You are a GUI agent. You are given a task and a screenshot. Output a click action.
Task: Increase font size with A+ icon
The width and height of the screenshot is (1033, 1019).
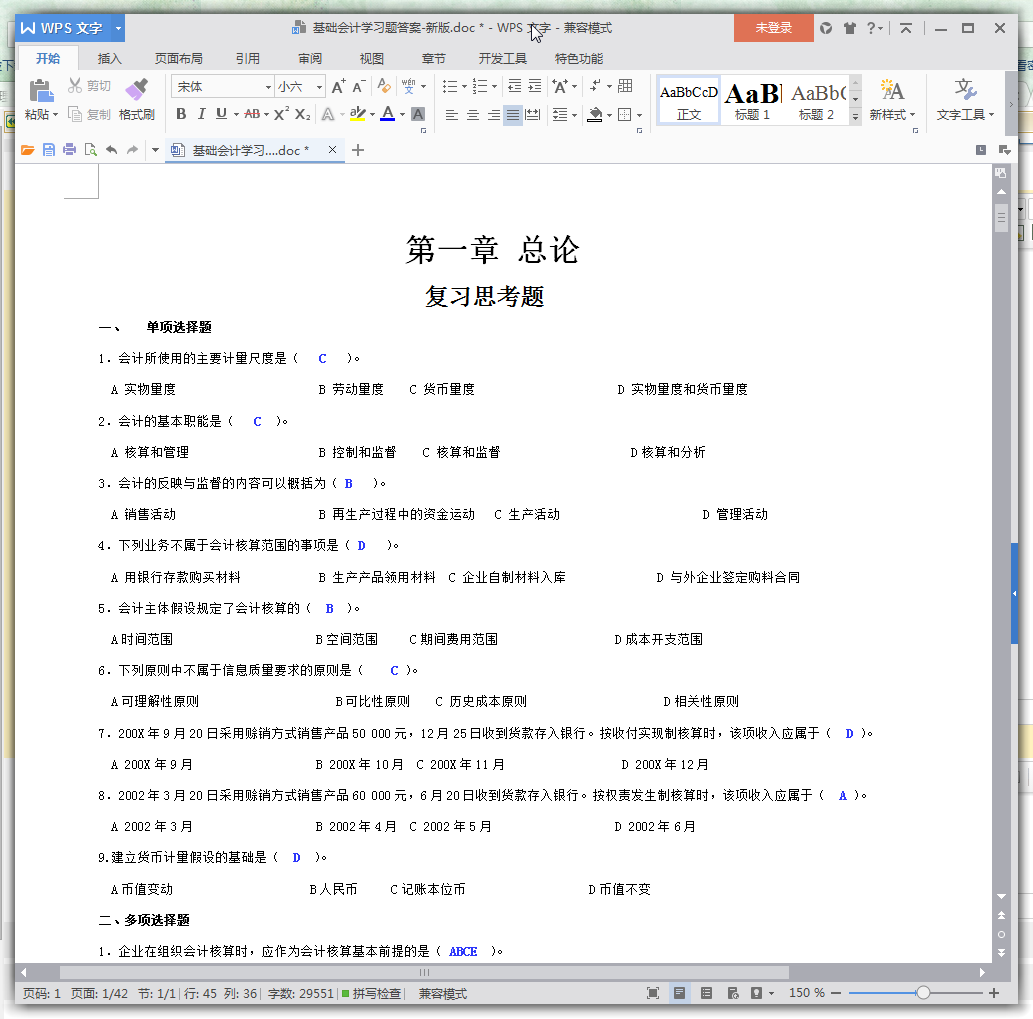pos(338,86)
